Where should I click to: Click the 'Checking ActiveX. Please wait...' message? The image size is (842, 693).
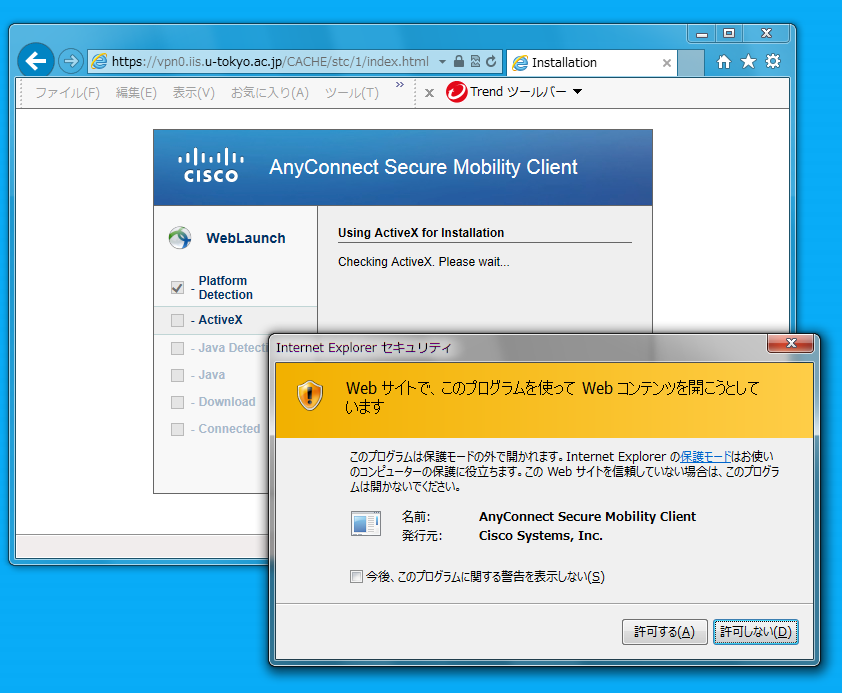pos(424,262)
